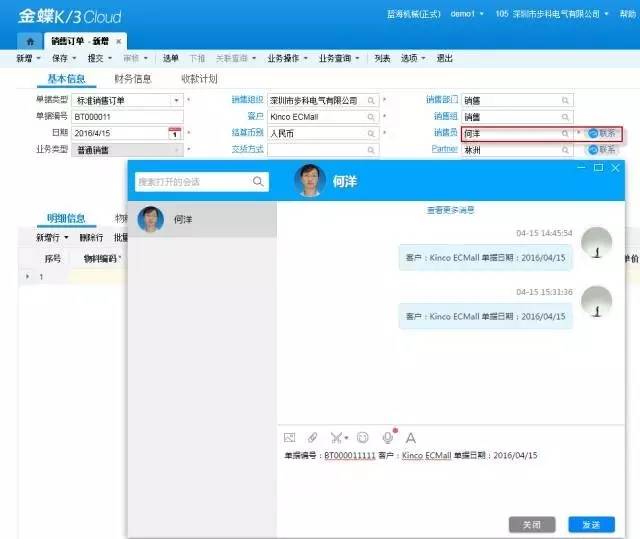The image size is (640, 539).
Task: Switch to the 收款计划 tab
Action: (x=199, y=79)
